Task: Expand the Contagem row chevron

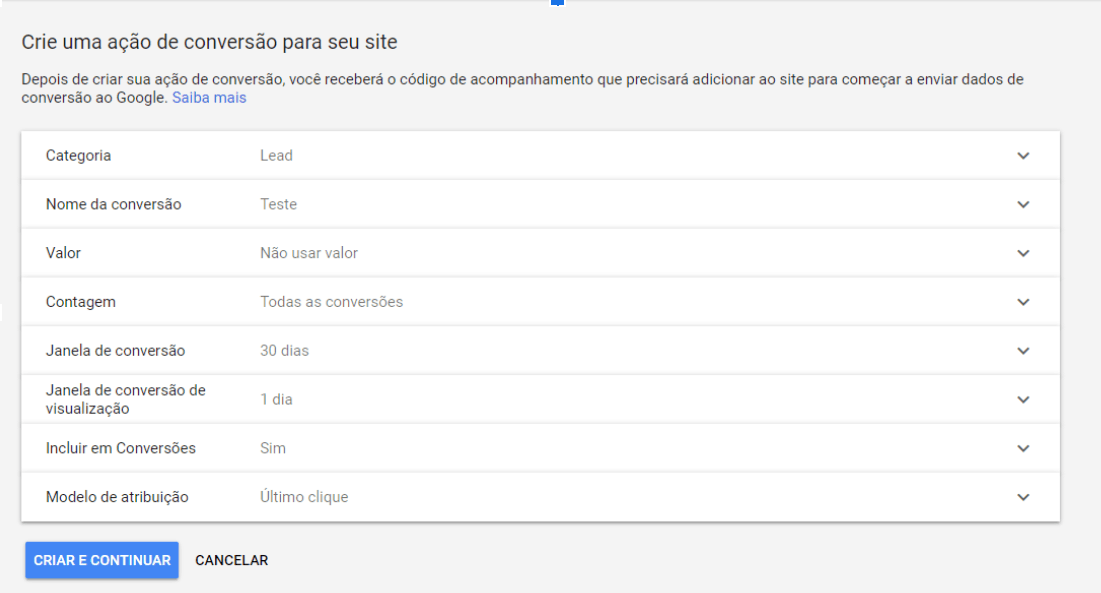Action: [1023, 302]
